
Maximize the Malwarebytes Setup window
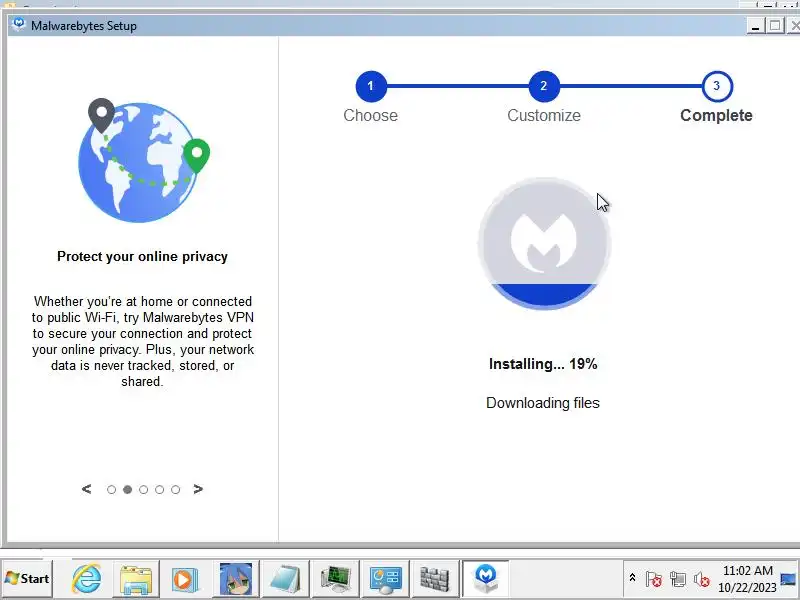point(775,25)
